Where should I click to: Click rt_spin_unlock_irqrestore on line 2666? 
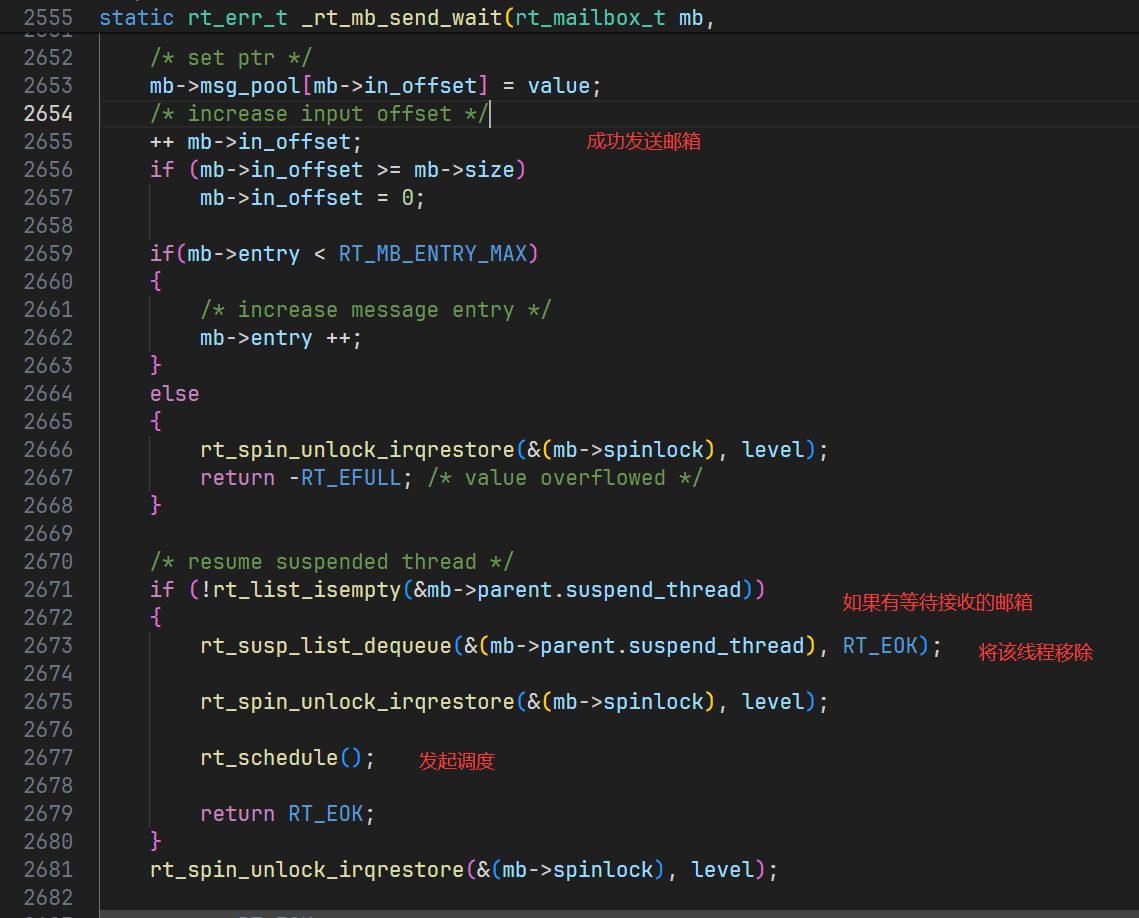pyautogui.click(x=357, y=450)
